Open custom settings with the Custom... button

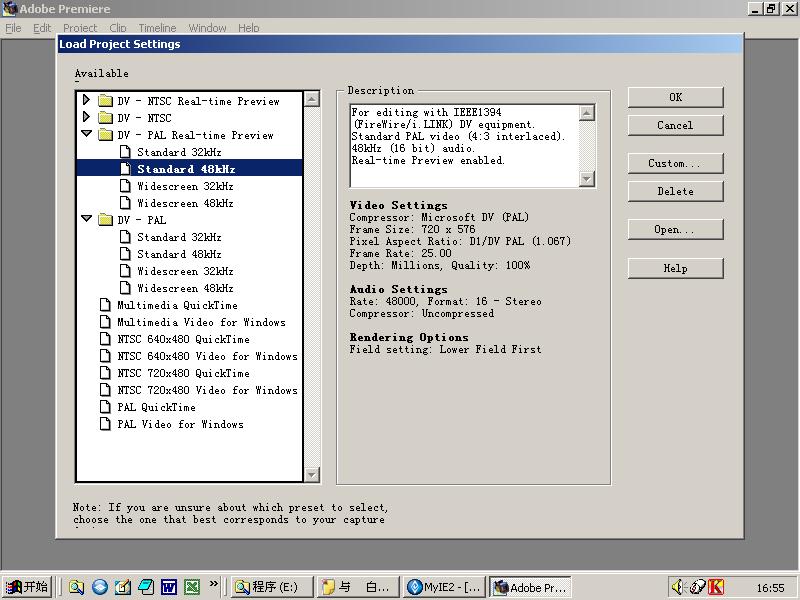point(676,163)
